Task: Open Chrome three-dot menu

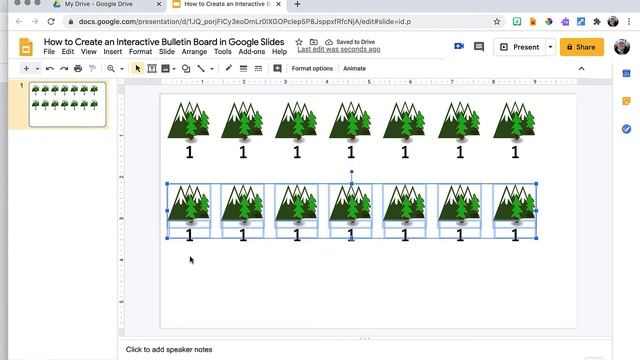Action: pyautogui.click(x=629, y=22)
